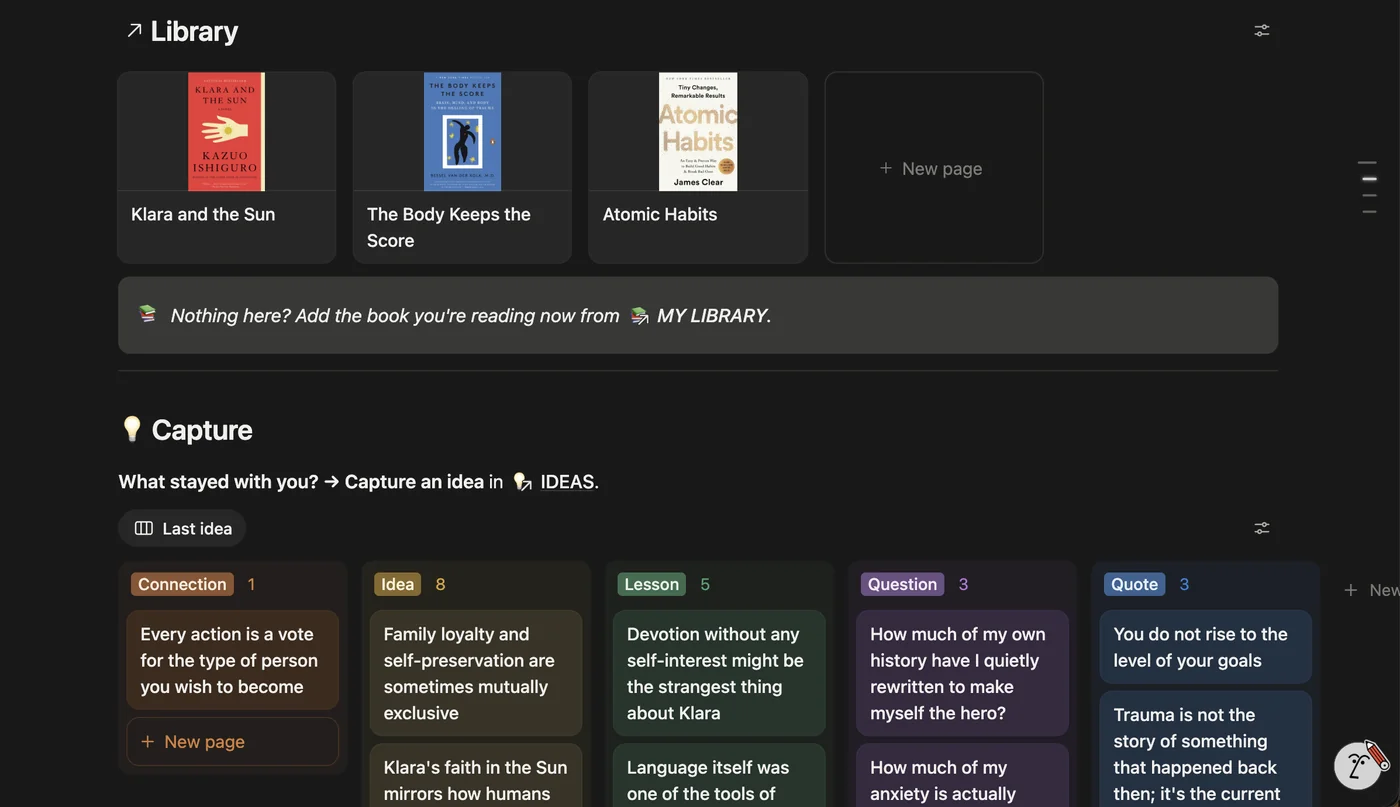
Task: Open card 'Klara's faith in the Sun'
Action: (476, 776)
